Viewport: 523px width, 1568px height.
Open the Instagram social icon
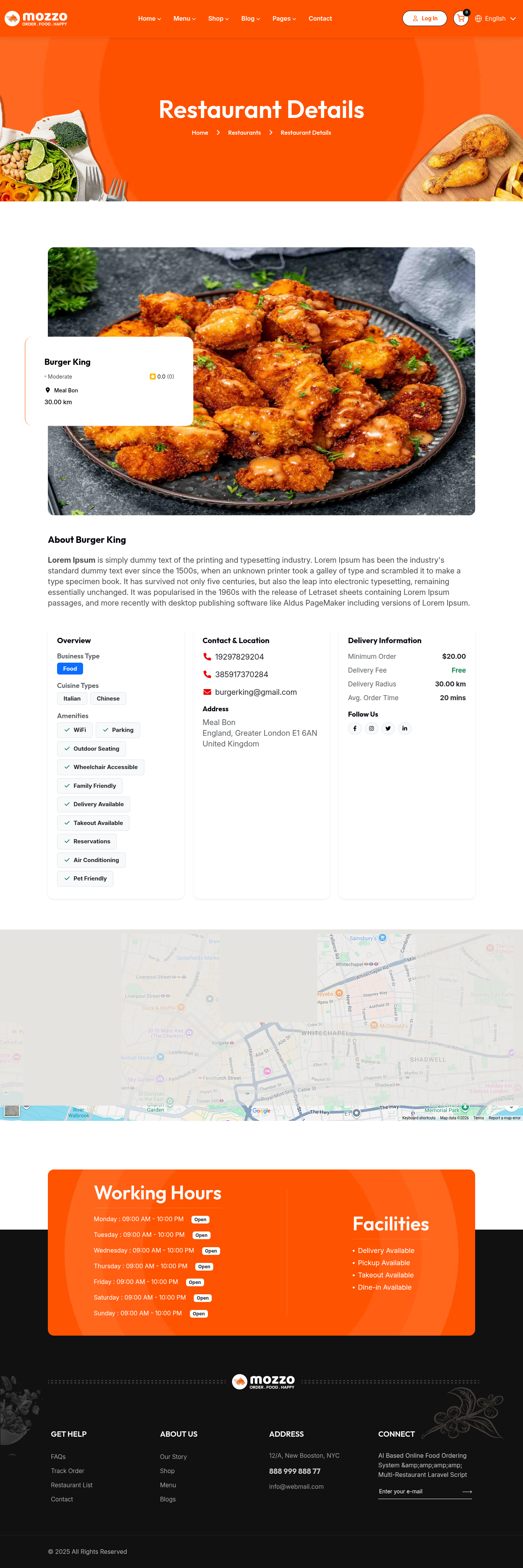pos(371,728)
